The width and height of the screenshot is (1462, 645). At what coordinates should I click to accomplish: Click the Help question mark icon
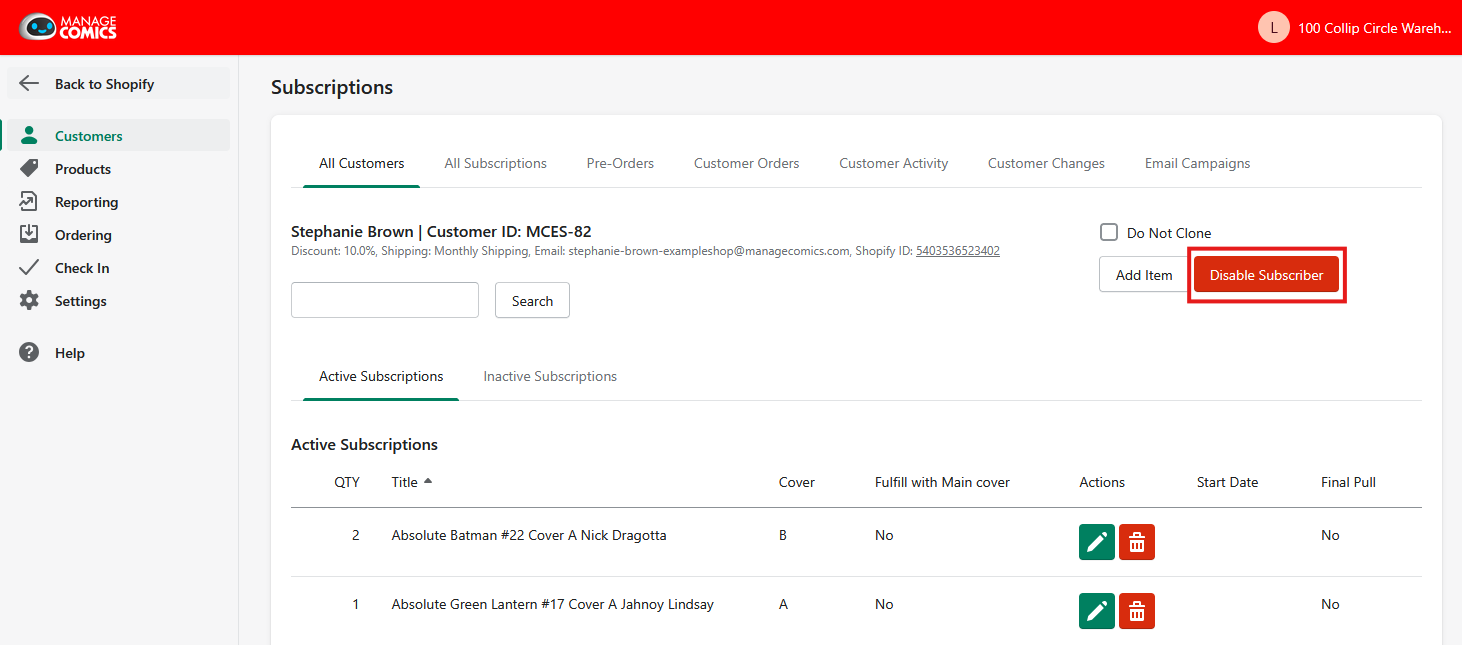(x=29, y=352)
